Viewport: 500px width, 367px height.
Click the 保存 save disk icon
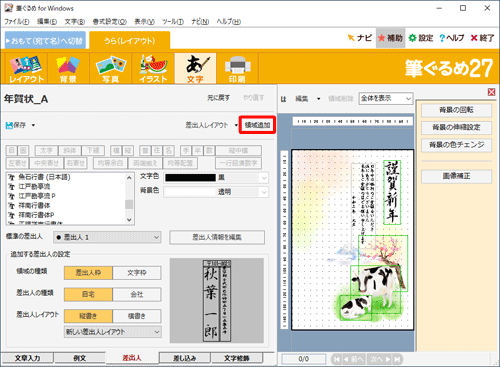tap(9, 125)
